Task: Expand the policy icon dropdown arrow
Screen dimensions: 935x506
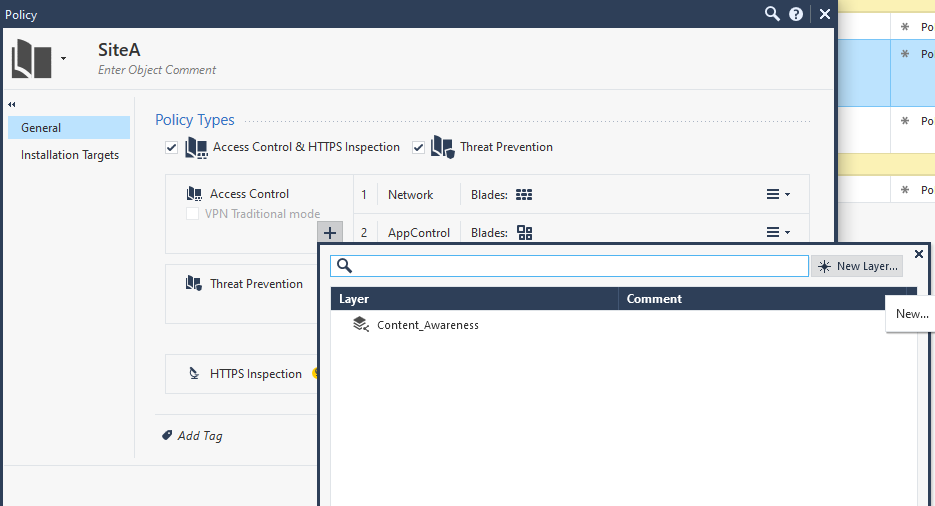Action: tap(64, 59)
